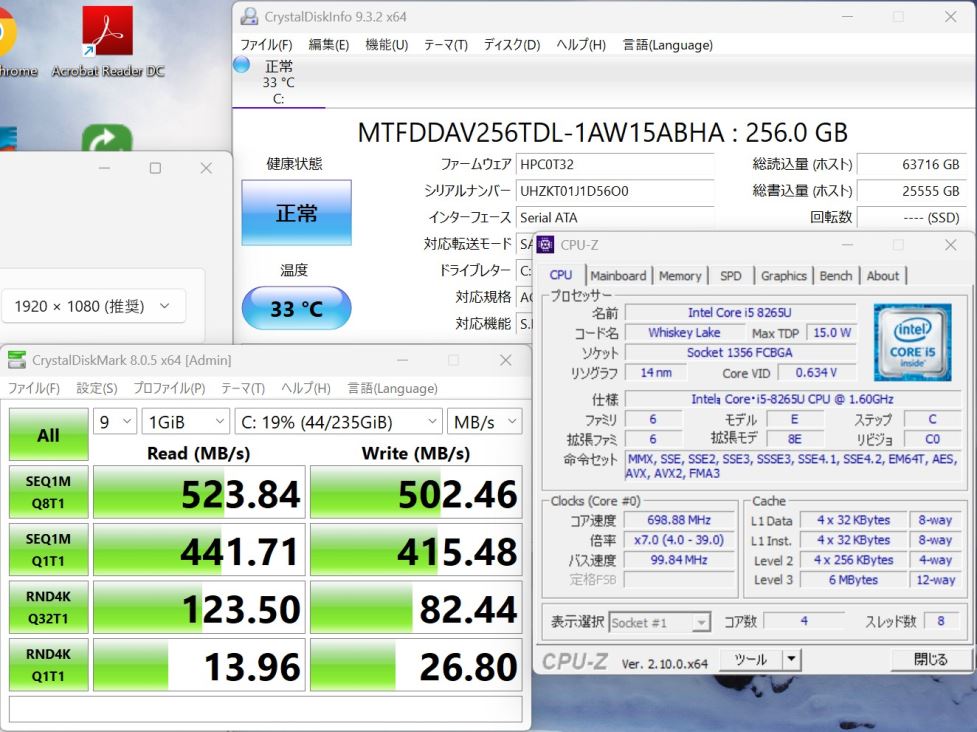This screenshot has height=732, width=977.
Task: Open Acrobat Reader DC desktop shortcut
Action: click(x=107, y=41)
